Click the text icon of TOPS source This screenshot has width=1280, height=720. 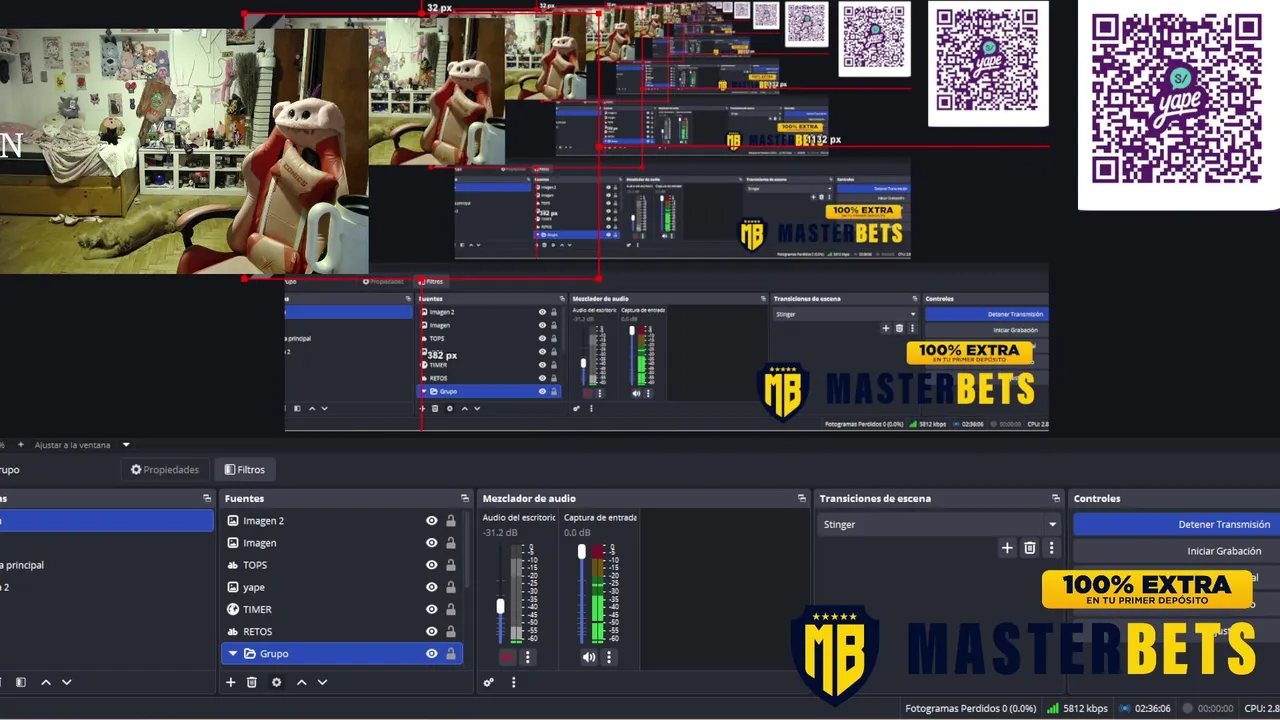233,565
